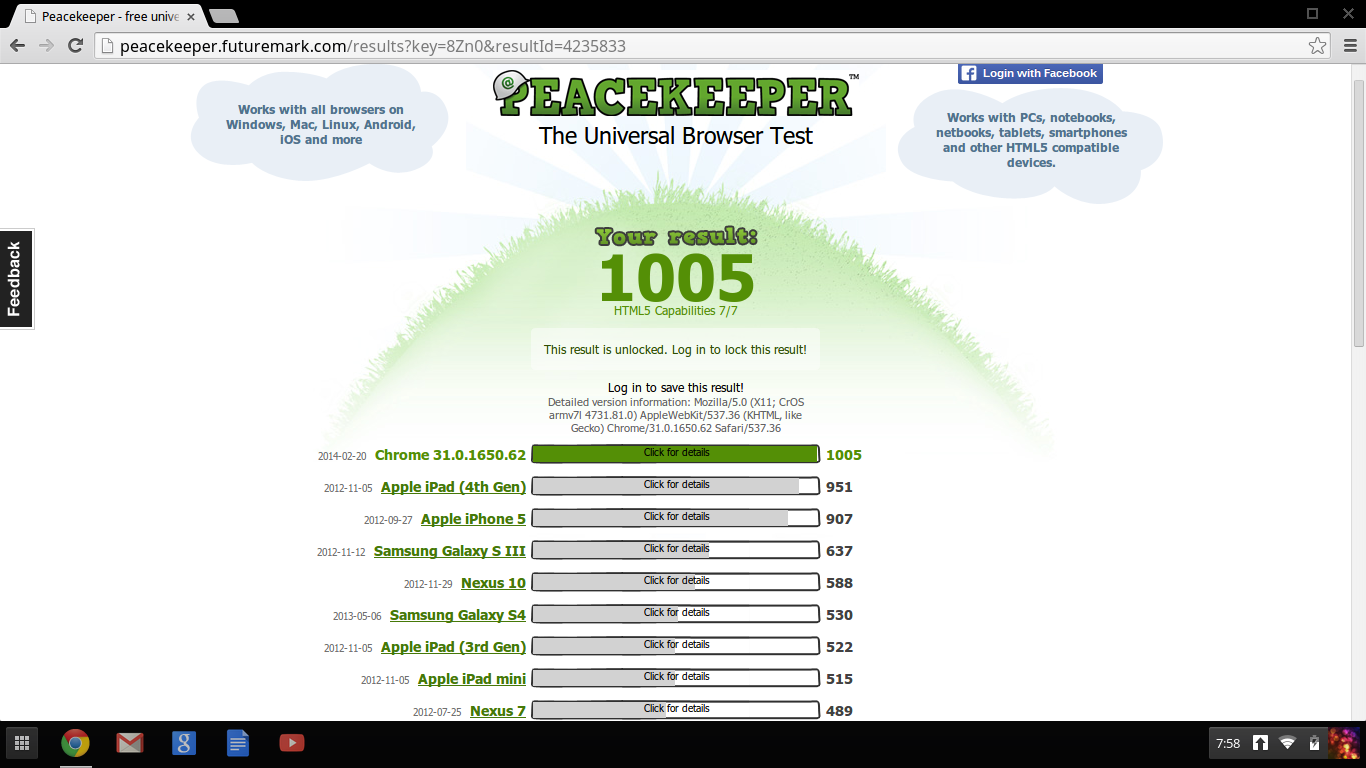This screenshot has width=1366, height=768.
Task: Click the iPad mini score bar
Action: click(x=676, y=678)
